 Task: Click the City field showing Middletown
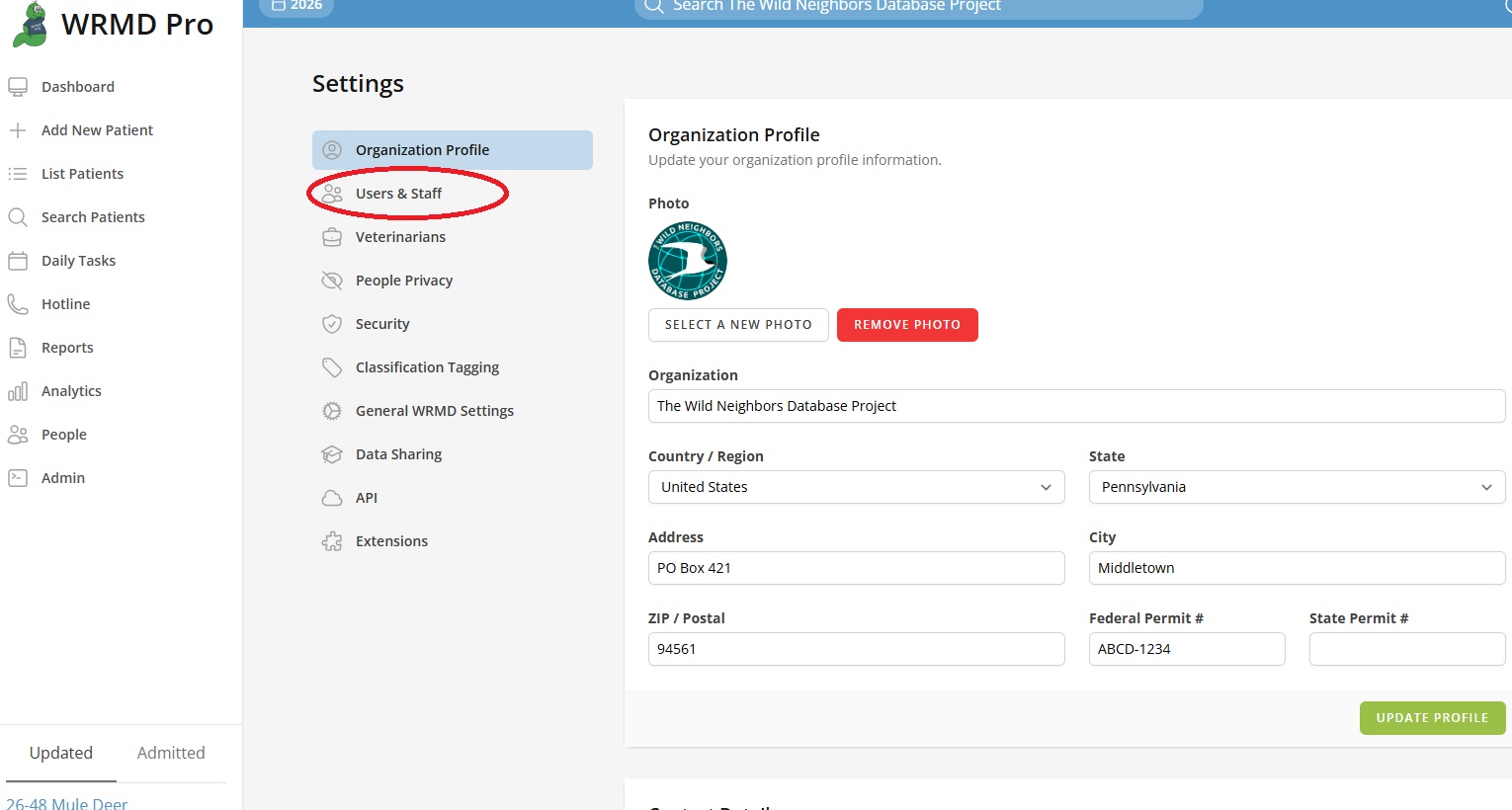1298,568
